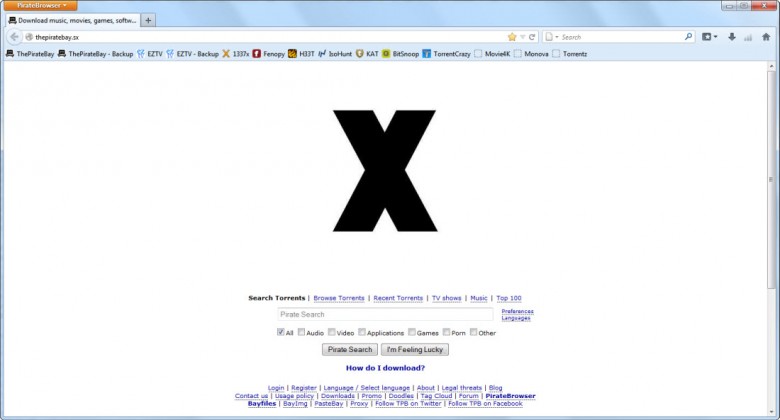Image resolution: width=780 pixels, height=420 pixels.
Task: Bookmark this page with the star icon
Action: tap(512, 37)
